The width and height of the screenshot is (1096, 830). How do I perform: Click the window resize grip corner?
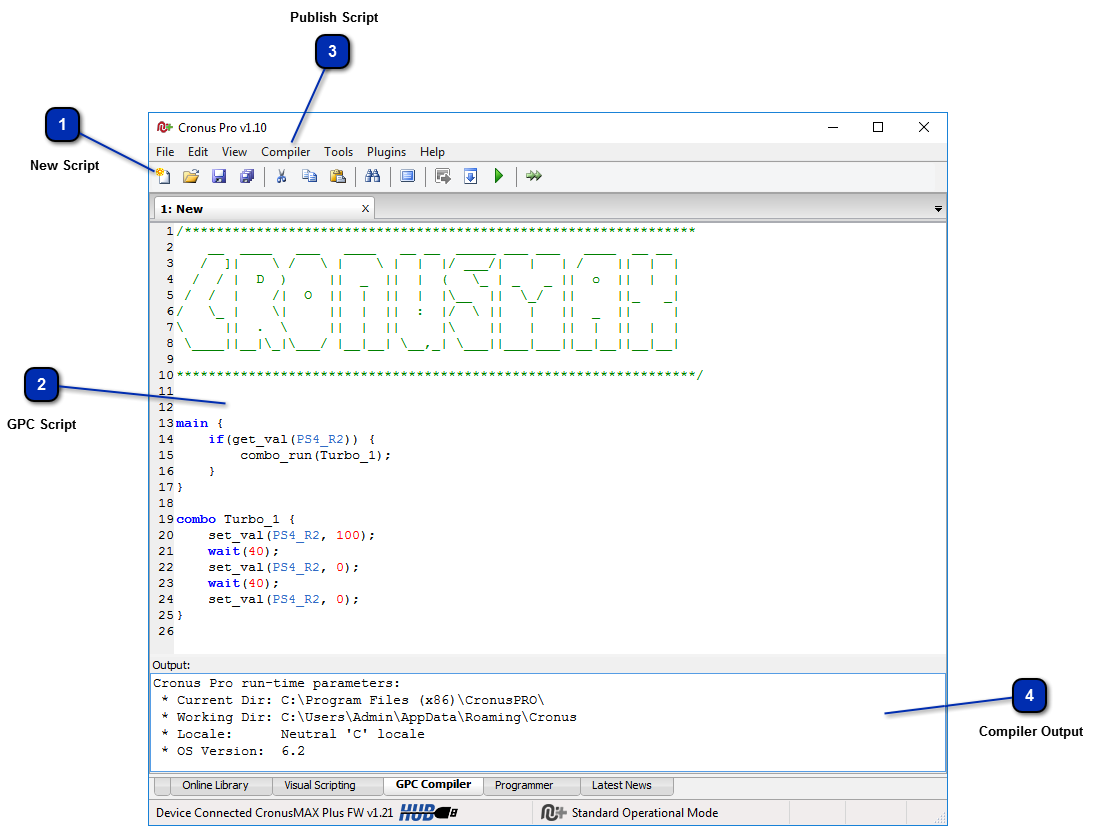[940, 819]
